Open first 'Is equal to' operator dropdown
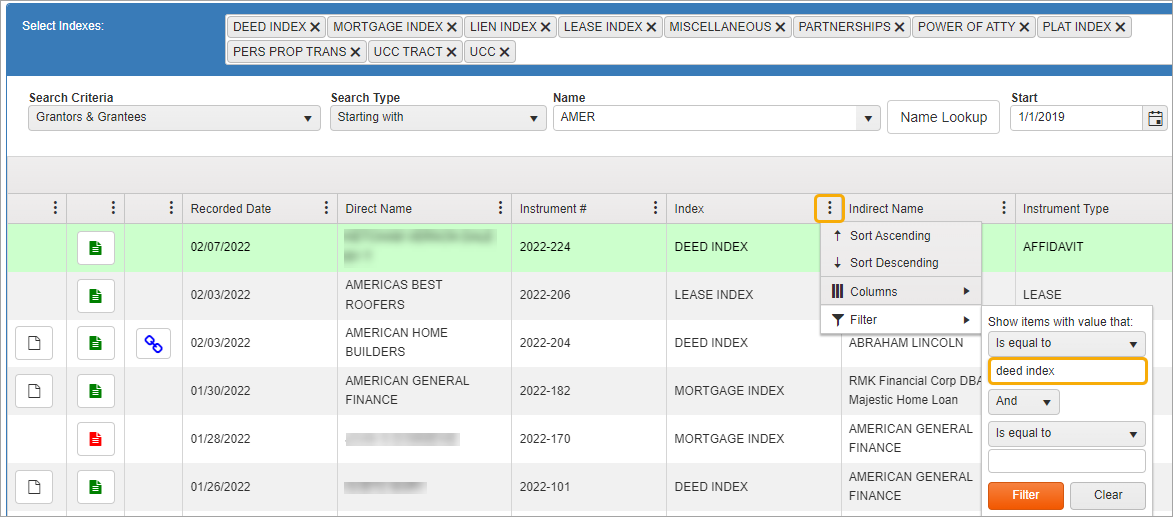 (1066, 343)
